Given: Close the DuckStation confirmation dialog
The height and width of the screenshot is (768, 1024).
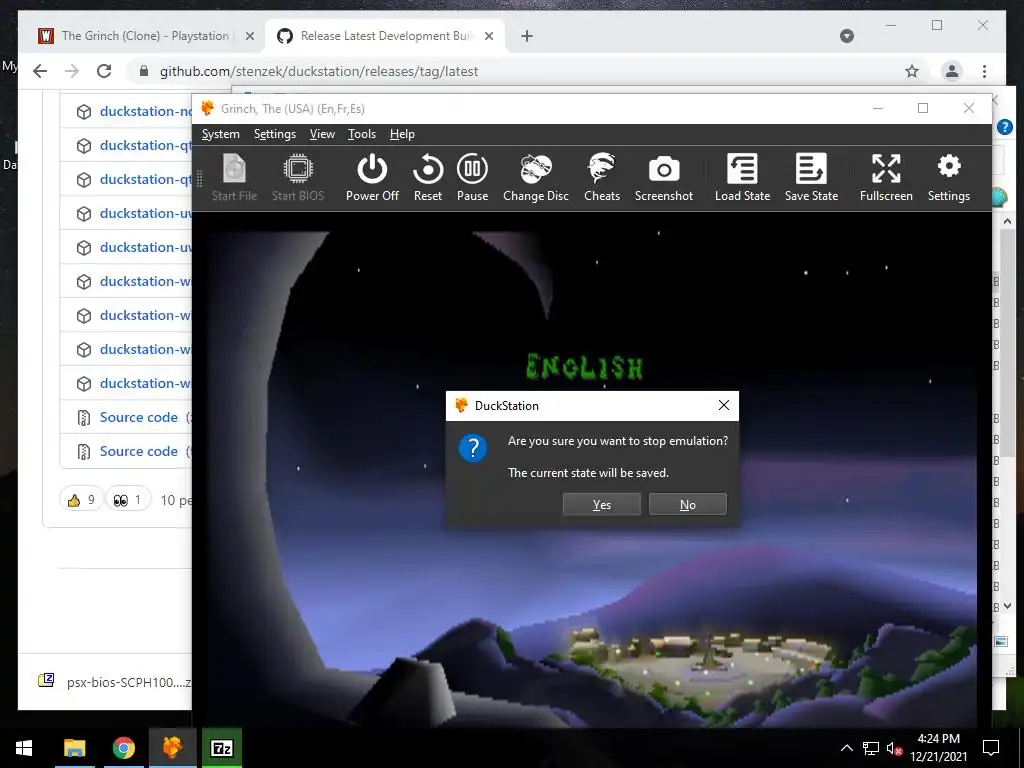Looking at the screenshot, I should (x=724, y=405).
